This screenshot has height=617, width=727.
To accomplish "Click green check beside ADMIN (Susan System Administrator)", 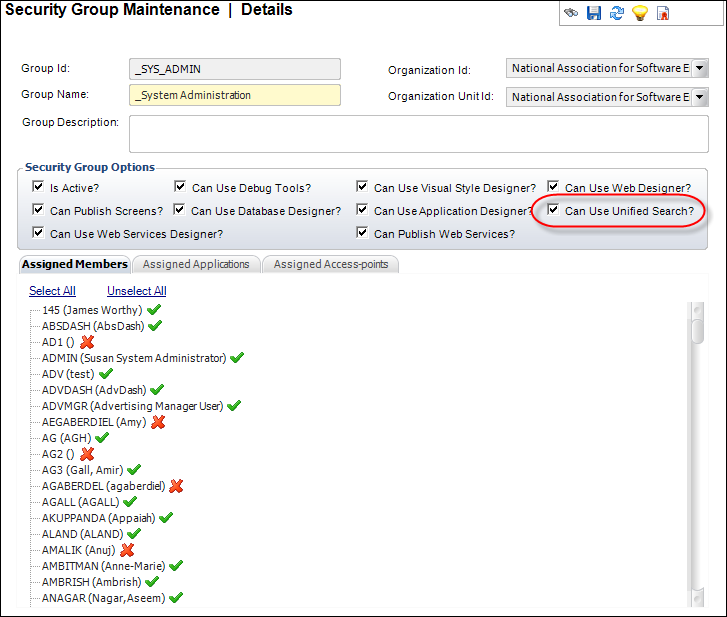I will pos(237,357).
